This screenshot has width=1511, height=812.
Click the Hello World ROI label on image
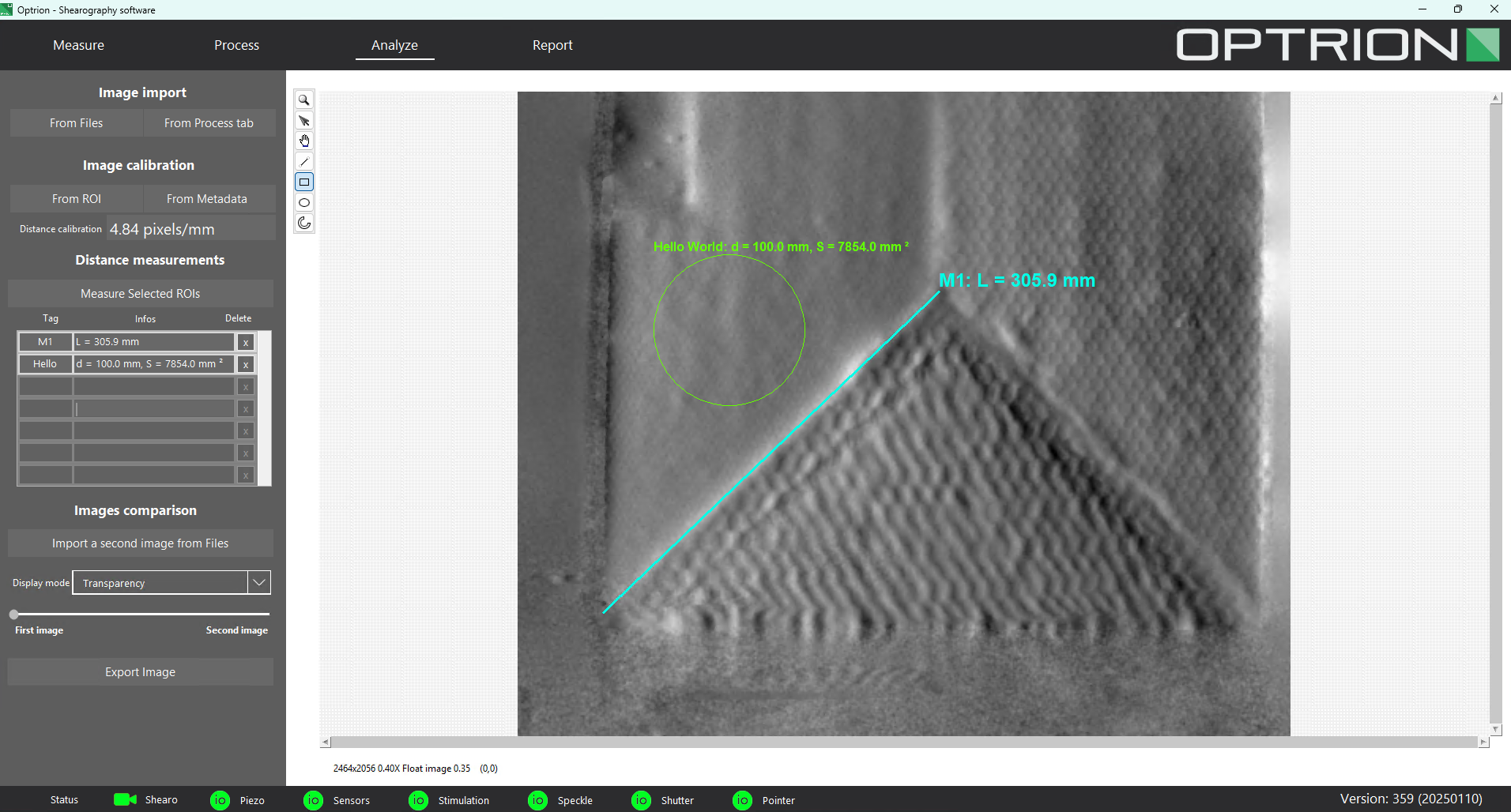pyautogui.click(x=781, y=247)
